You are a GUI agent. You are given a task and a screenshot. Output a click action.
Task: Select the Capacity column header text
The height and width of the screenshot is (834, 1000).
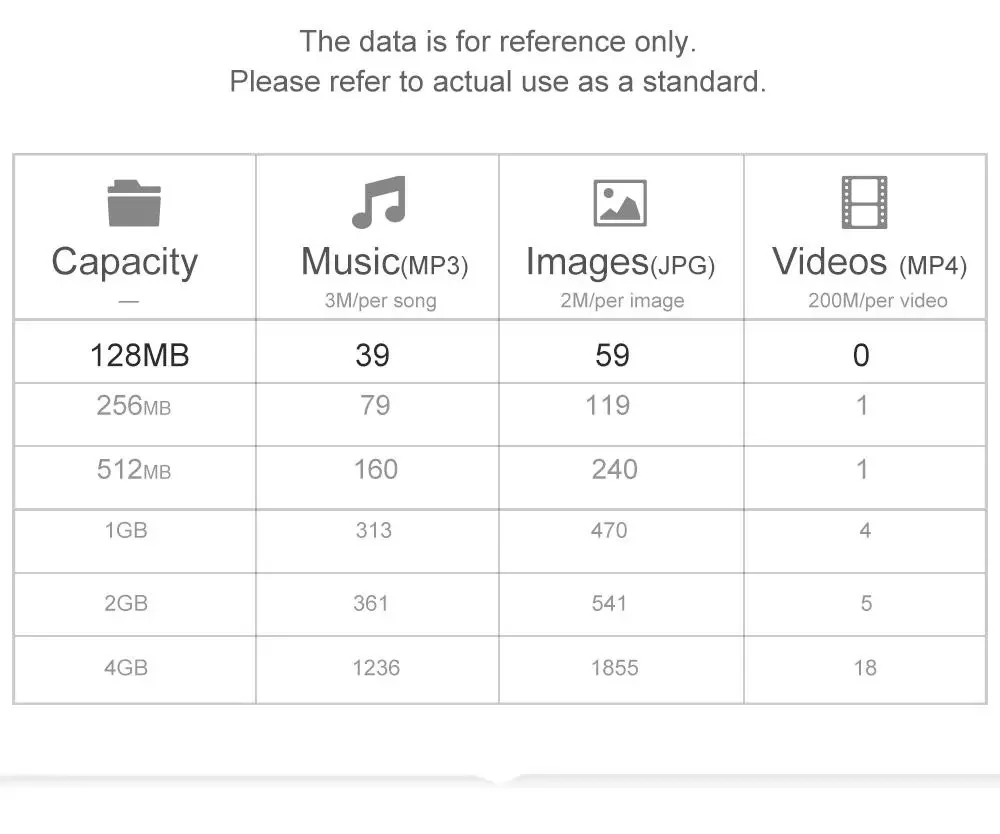pos(125,262)
